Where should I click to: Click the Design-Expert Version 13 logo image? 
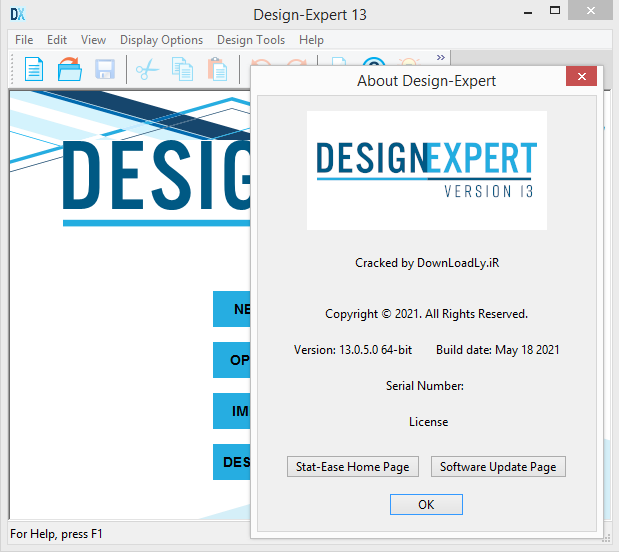[426, 171]
